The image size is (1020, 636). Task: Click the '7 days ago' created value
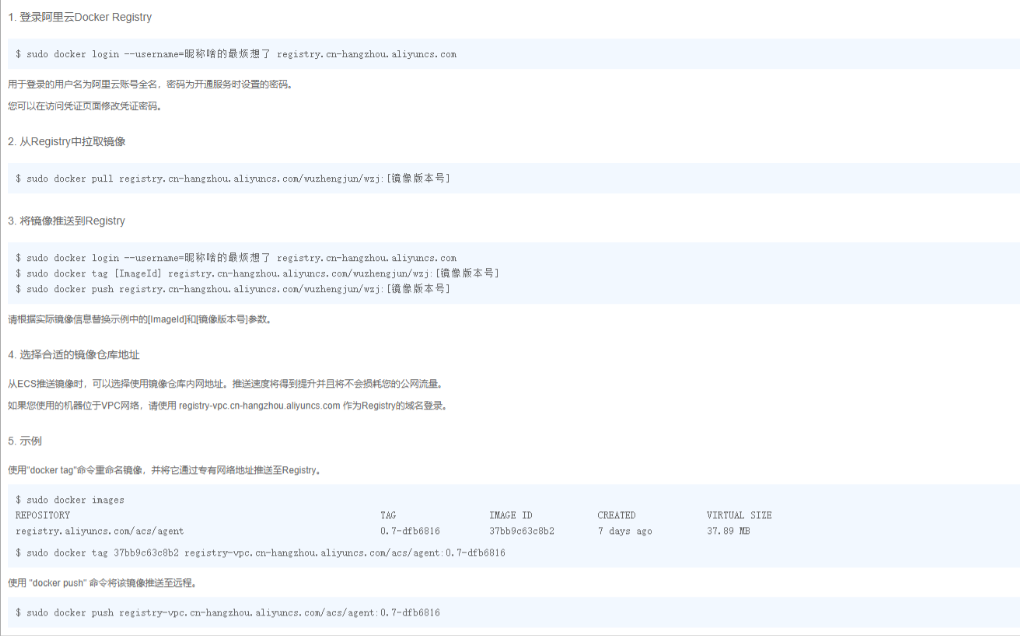tap(625, 531)
